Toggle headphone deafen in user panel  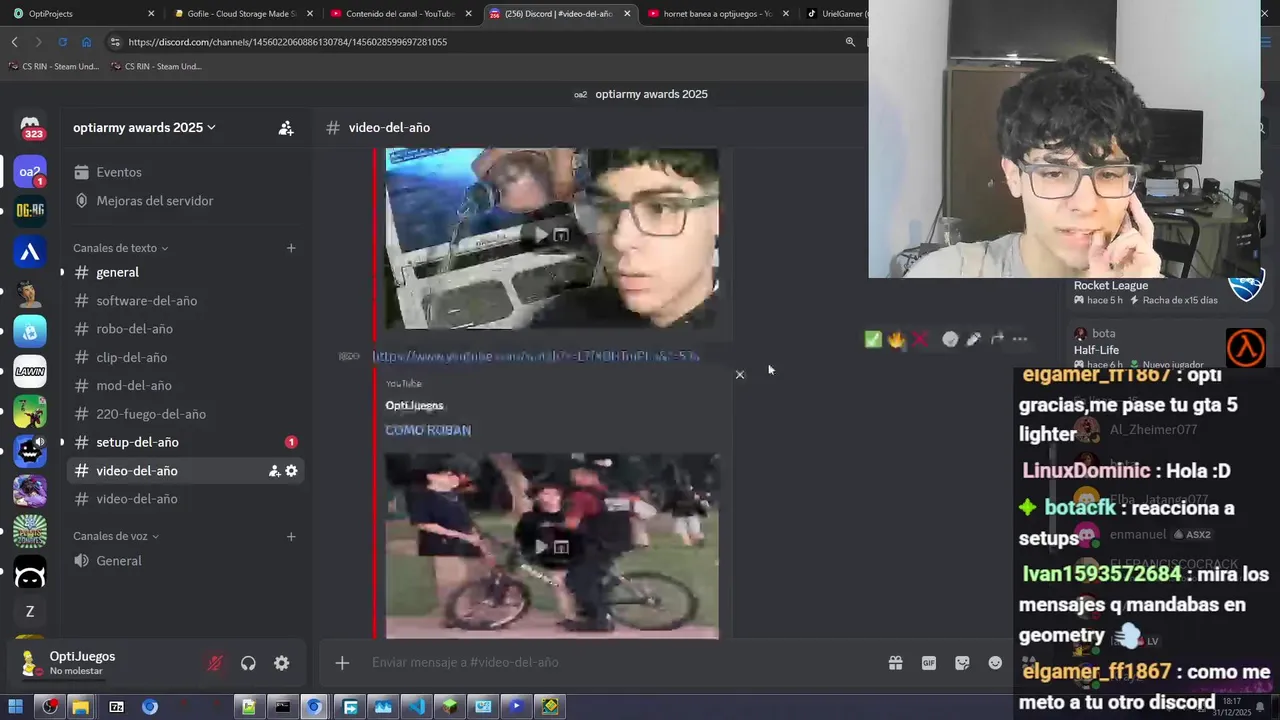click(248, 663)
